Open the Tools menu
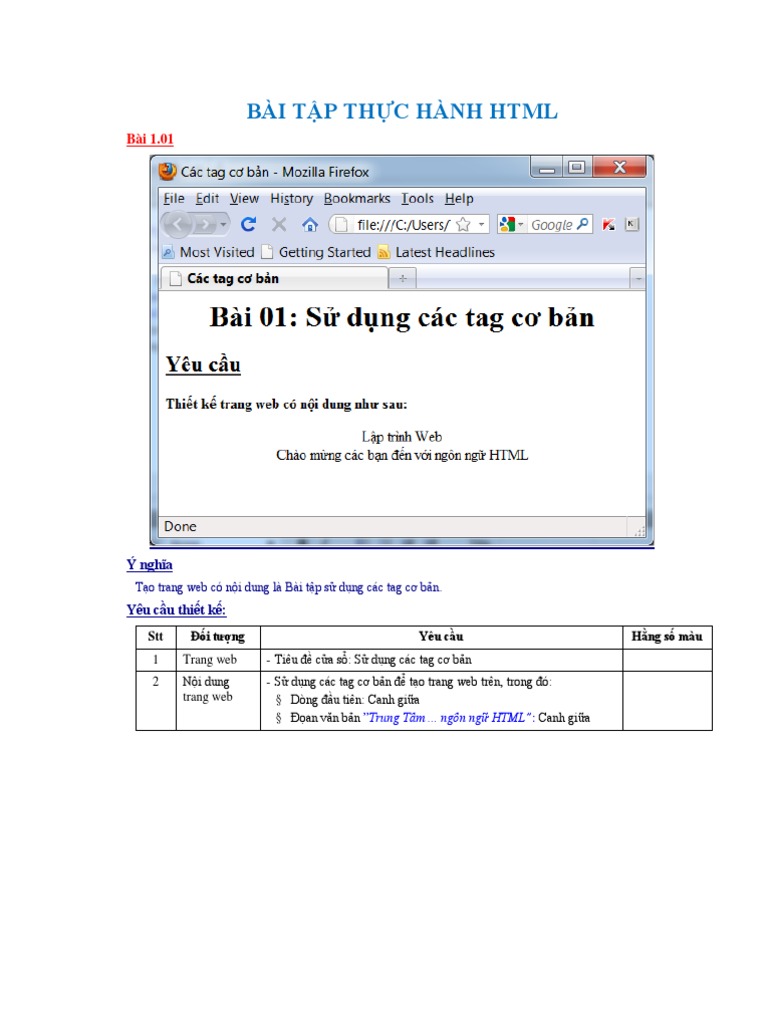The width and height of the screenshot is (768, 1024). pyautogui.click(x=417, y=199)
